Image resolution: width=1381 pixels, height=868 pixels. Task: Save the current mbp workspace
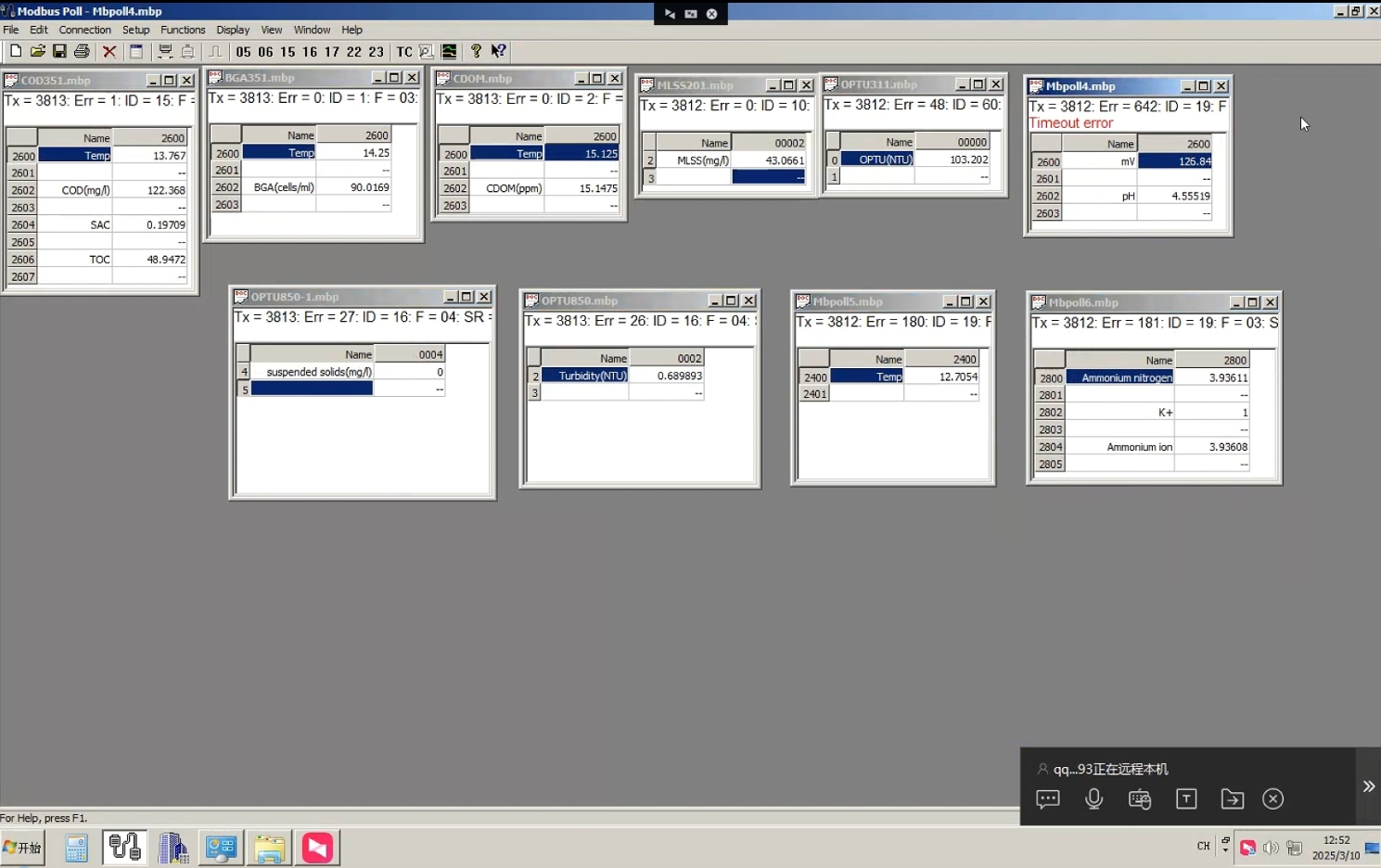[x=59, y=51]
